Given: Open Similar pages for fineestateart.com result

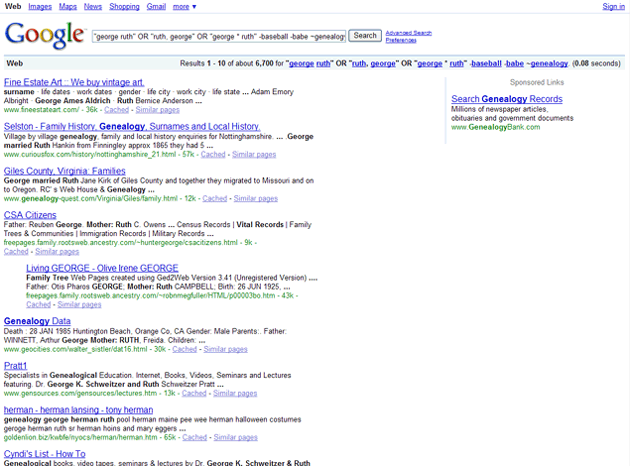Looking at the screenshot, I should (158, 110).
